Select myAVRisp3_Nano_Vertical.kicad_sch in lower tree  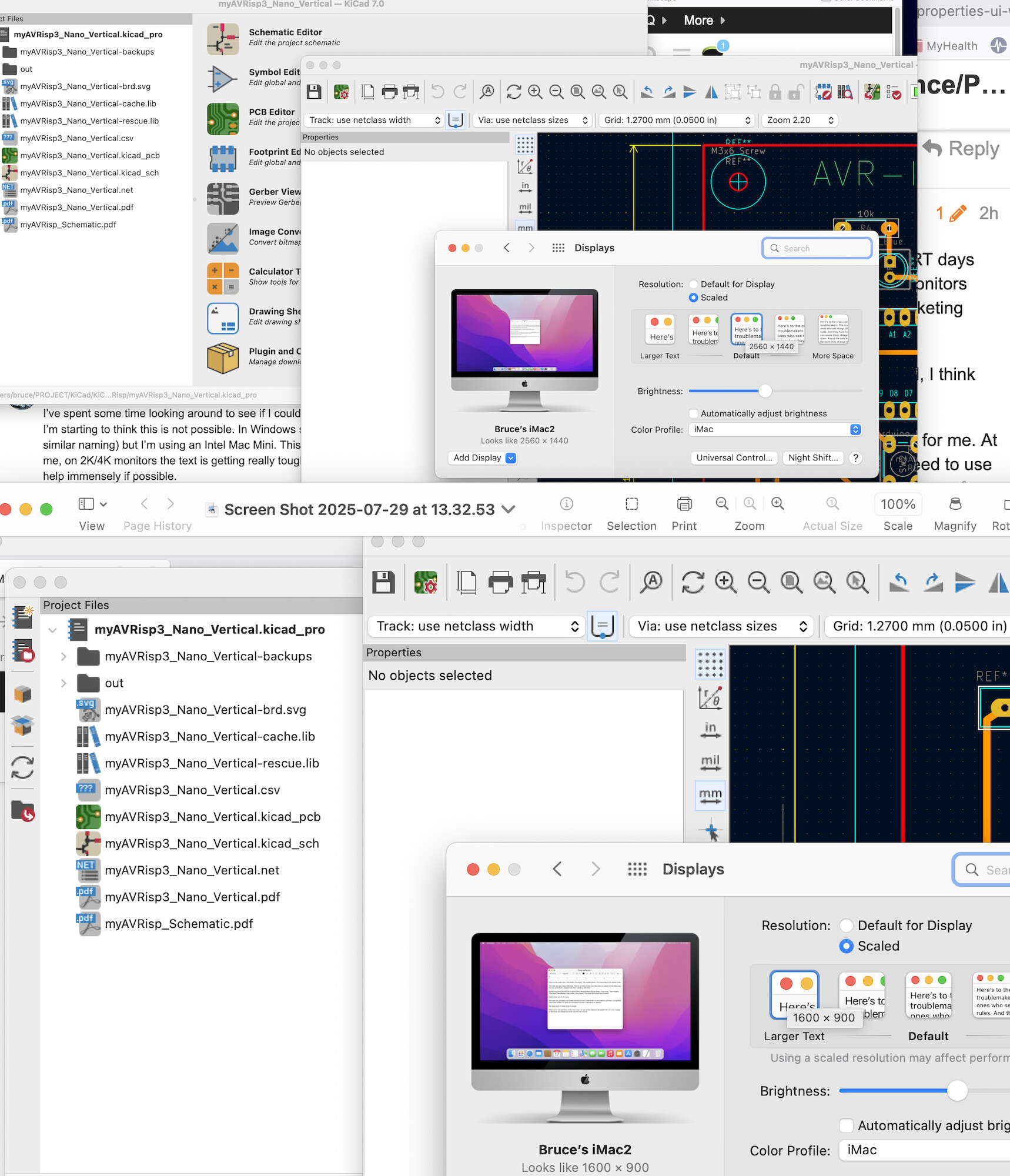[212, 844]
